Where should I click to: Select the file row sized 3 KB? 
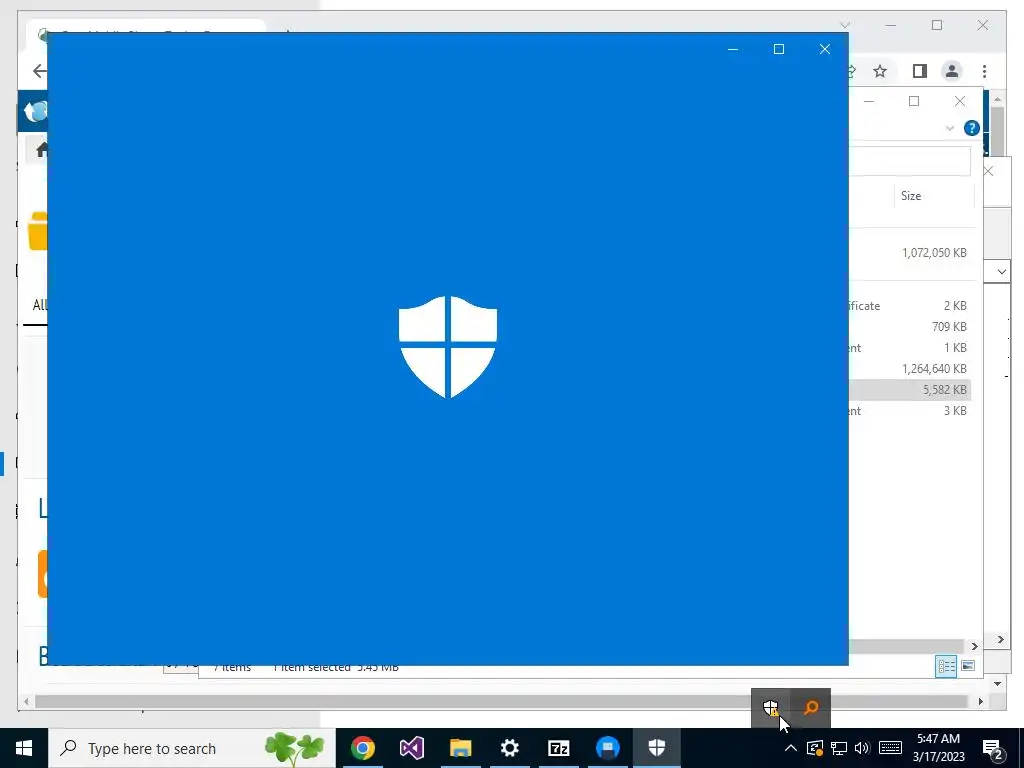coord(910,411)
